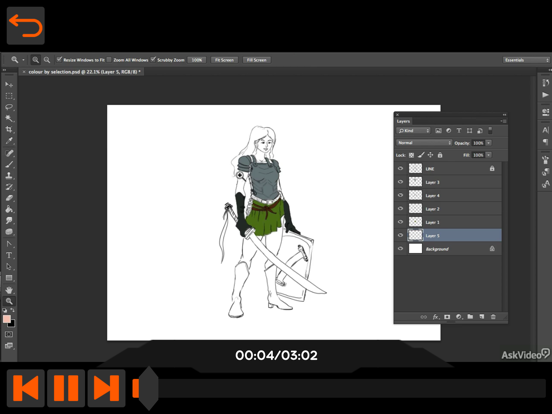The width and height of the screenshot is (552, 414).
Task: Toggle Quick Mask mode
Action: tap(9, 334)
